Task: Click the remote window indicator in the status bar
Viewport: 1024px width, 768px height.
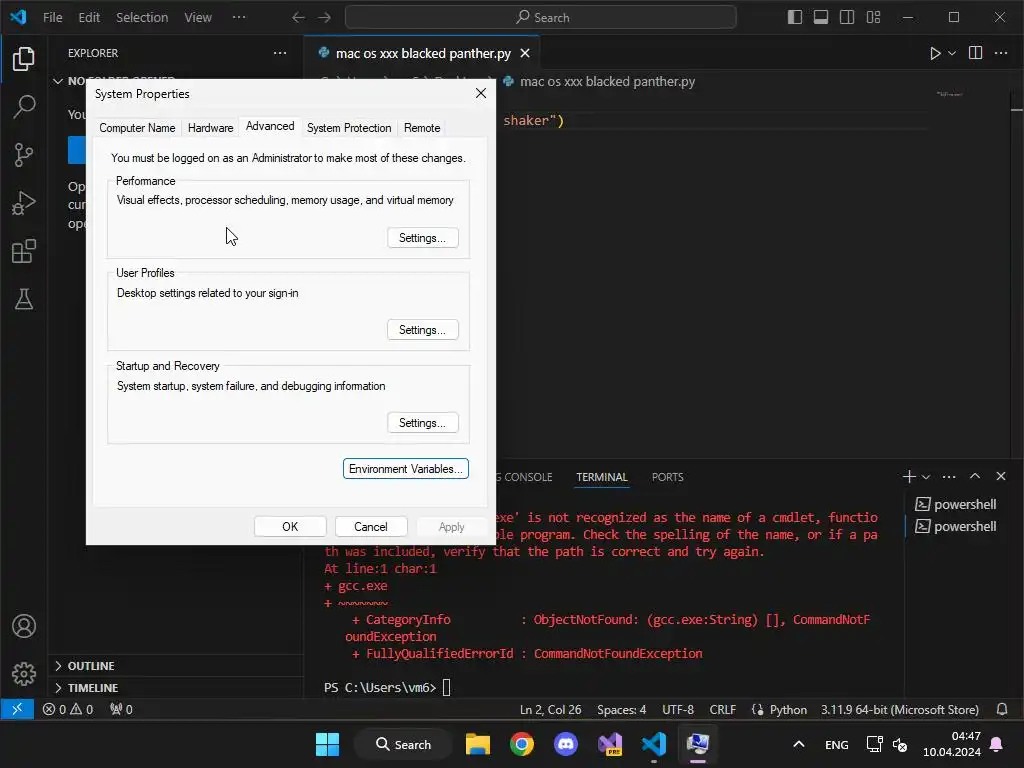Action: [x=17, y=709]
